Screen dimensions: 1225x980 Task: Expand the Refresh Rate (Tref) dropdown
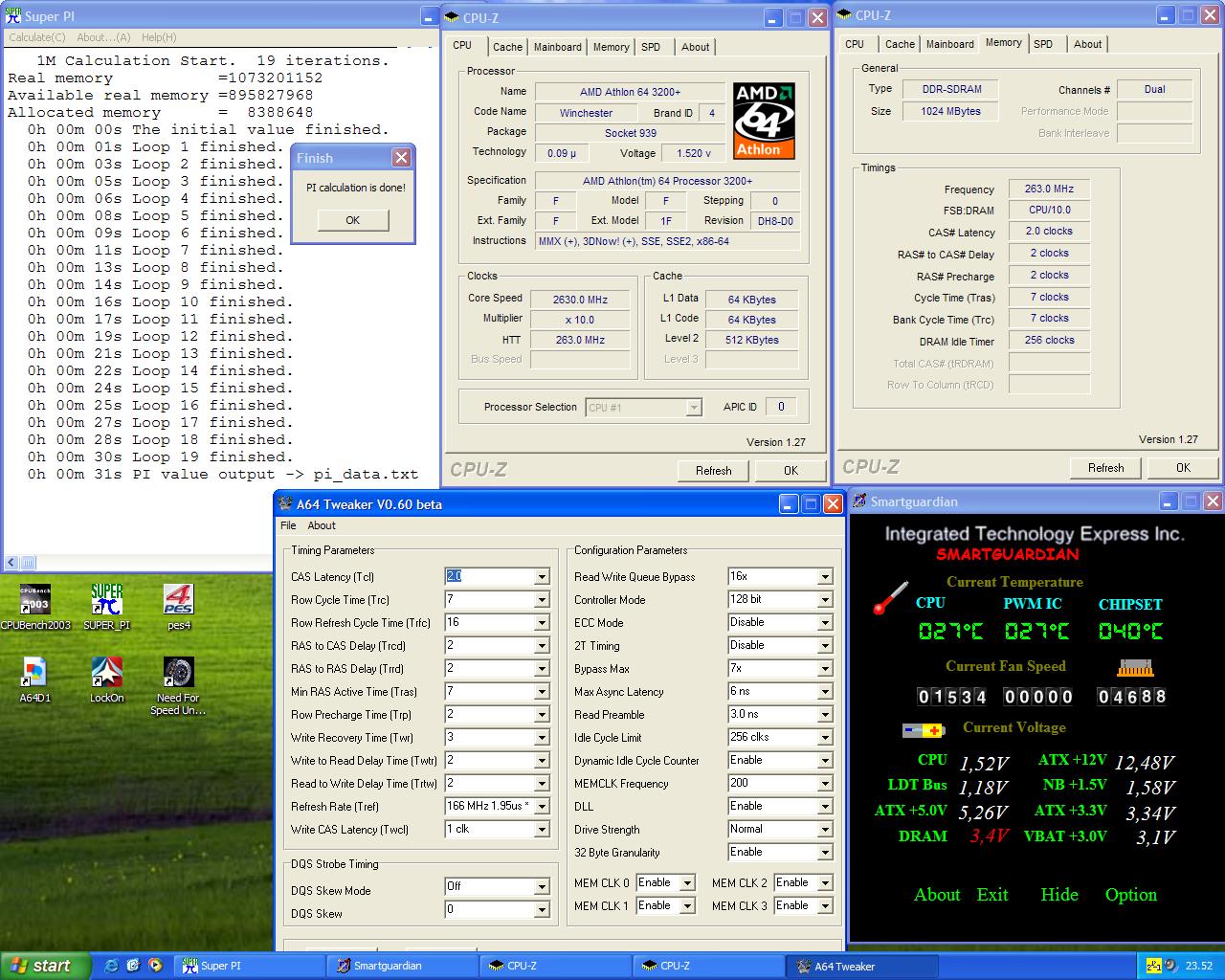[542, 807]
